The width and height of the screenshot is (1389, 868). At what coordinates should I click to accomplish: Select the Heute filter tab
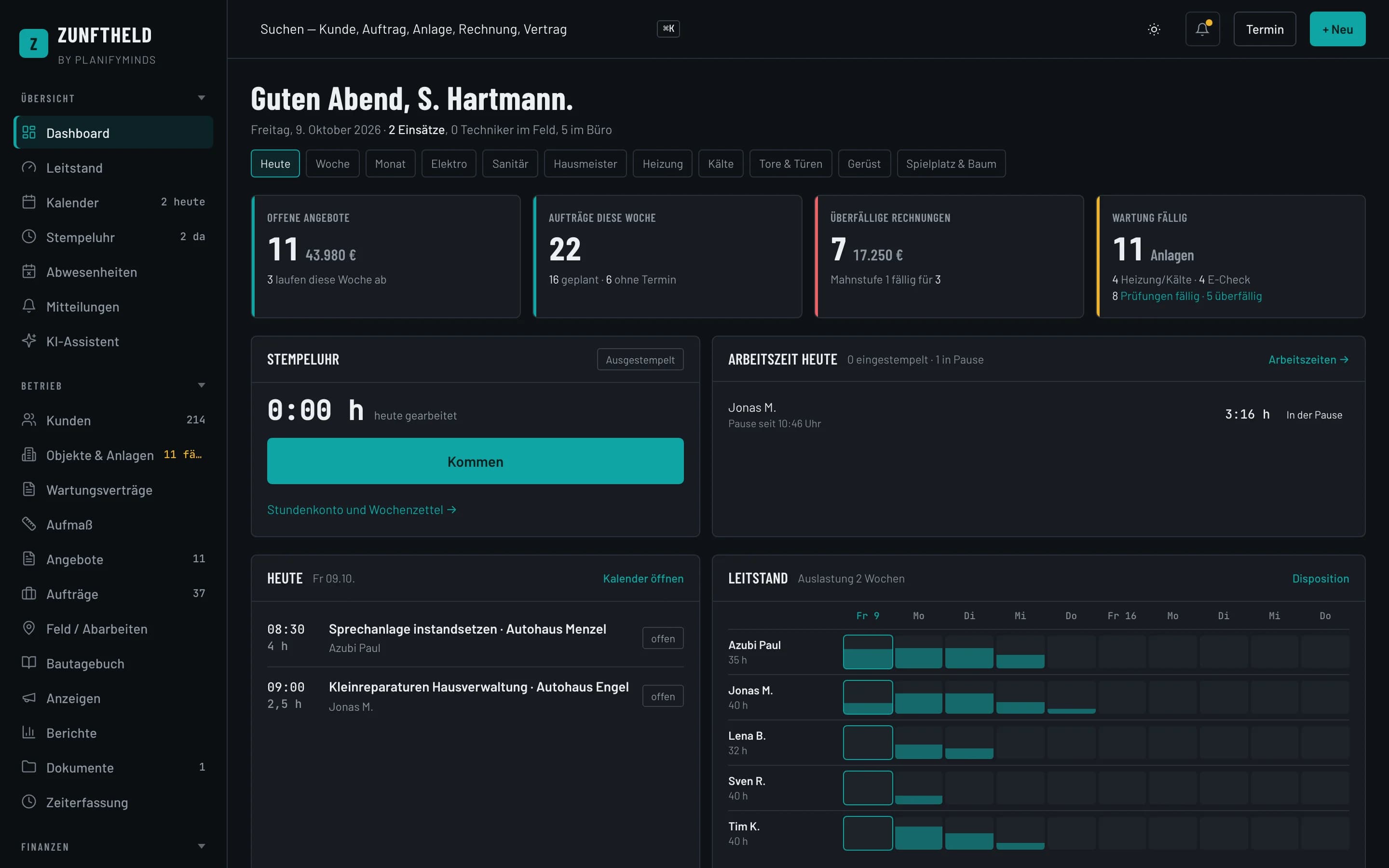point(275,163)
